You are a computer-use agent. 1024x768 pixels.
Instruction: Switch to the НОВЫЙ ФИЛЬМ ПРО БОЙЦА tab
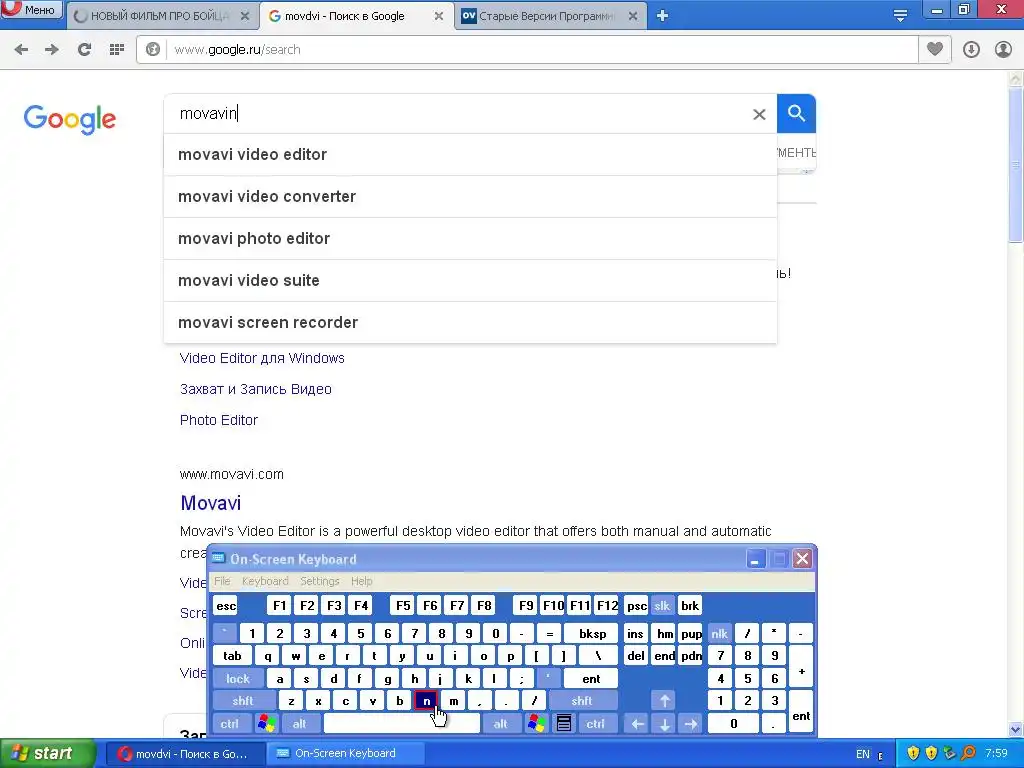(161, 16)
